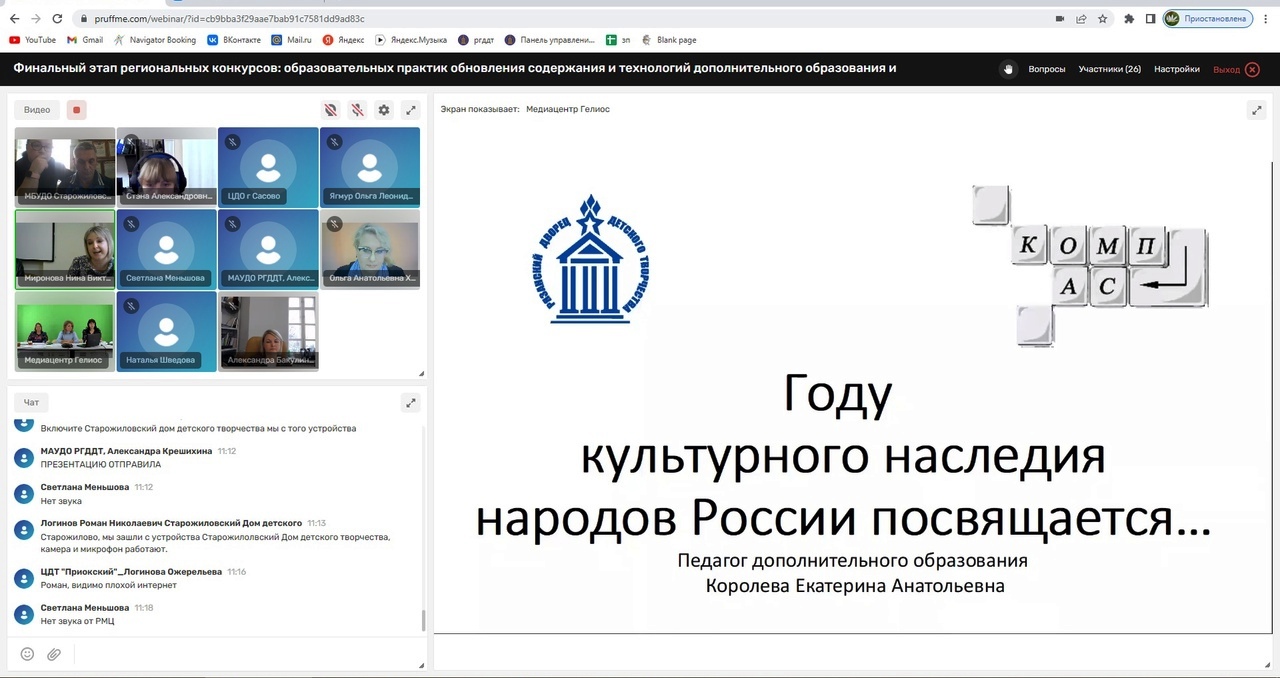Expand the shared screen to fullscreen
Image resolution: width=1280 pixels, height=678 pixels.
click(1256, 110)
